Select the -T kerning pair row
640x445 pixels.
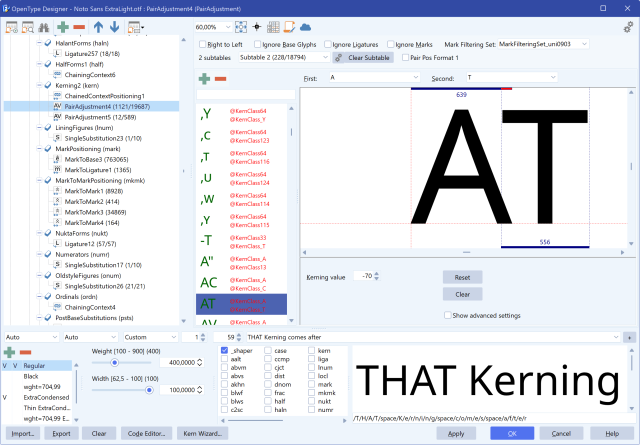(241, 241)
